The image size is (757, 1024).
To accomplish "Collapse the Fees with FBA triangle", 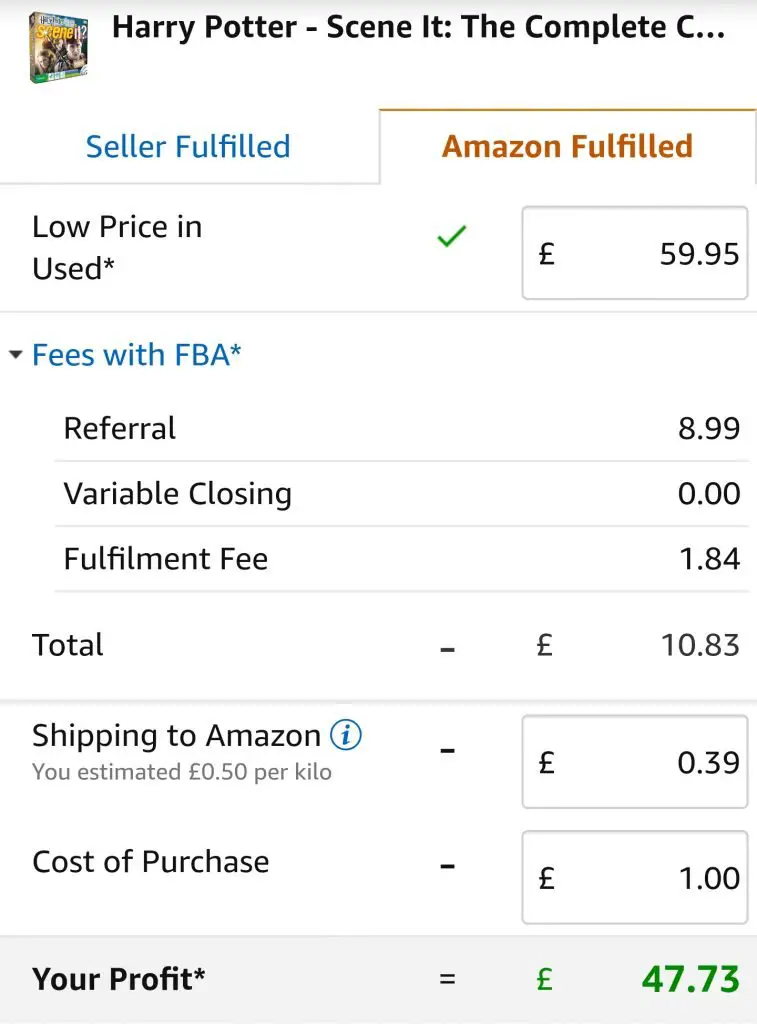I will coord(16,355).
